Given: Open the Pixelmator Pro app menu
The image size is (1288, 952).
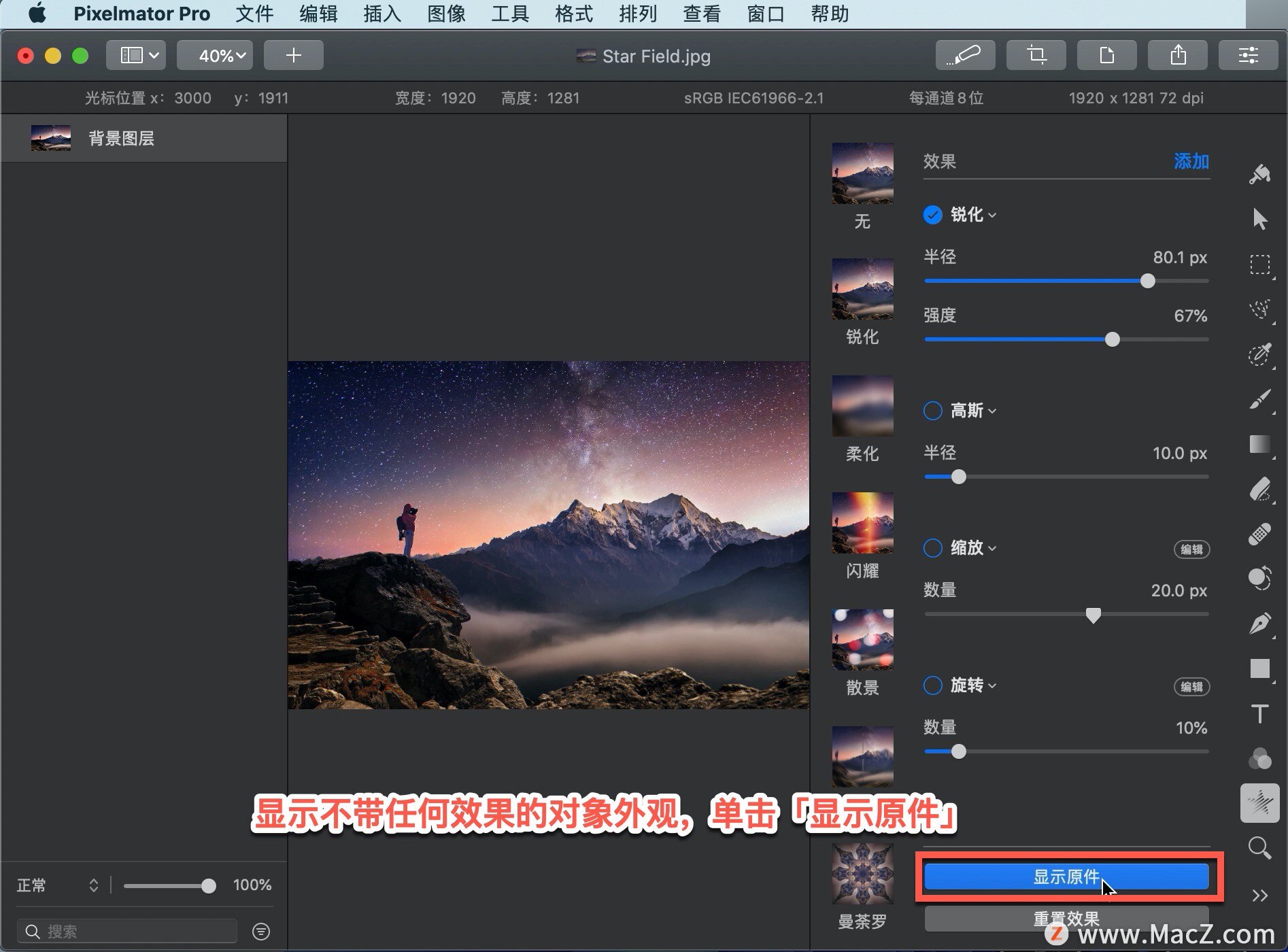Looking at the screenshot, I should pos(141,14).
